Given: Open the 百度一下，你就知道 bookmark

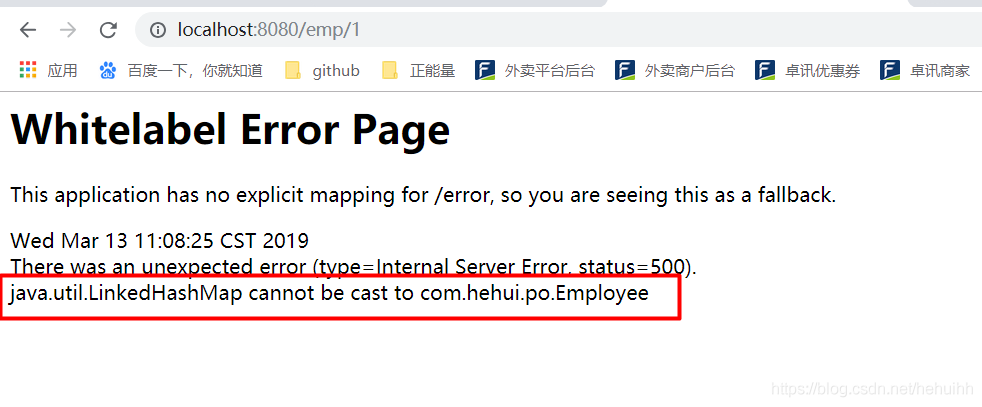Looking at the screenshot, I should 180,70.
